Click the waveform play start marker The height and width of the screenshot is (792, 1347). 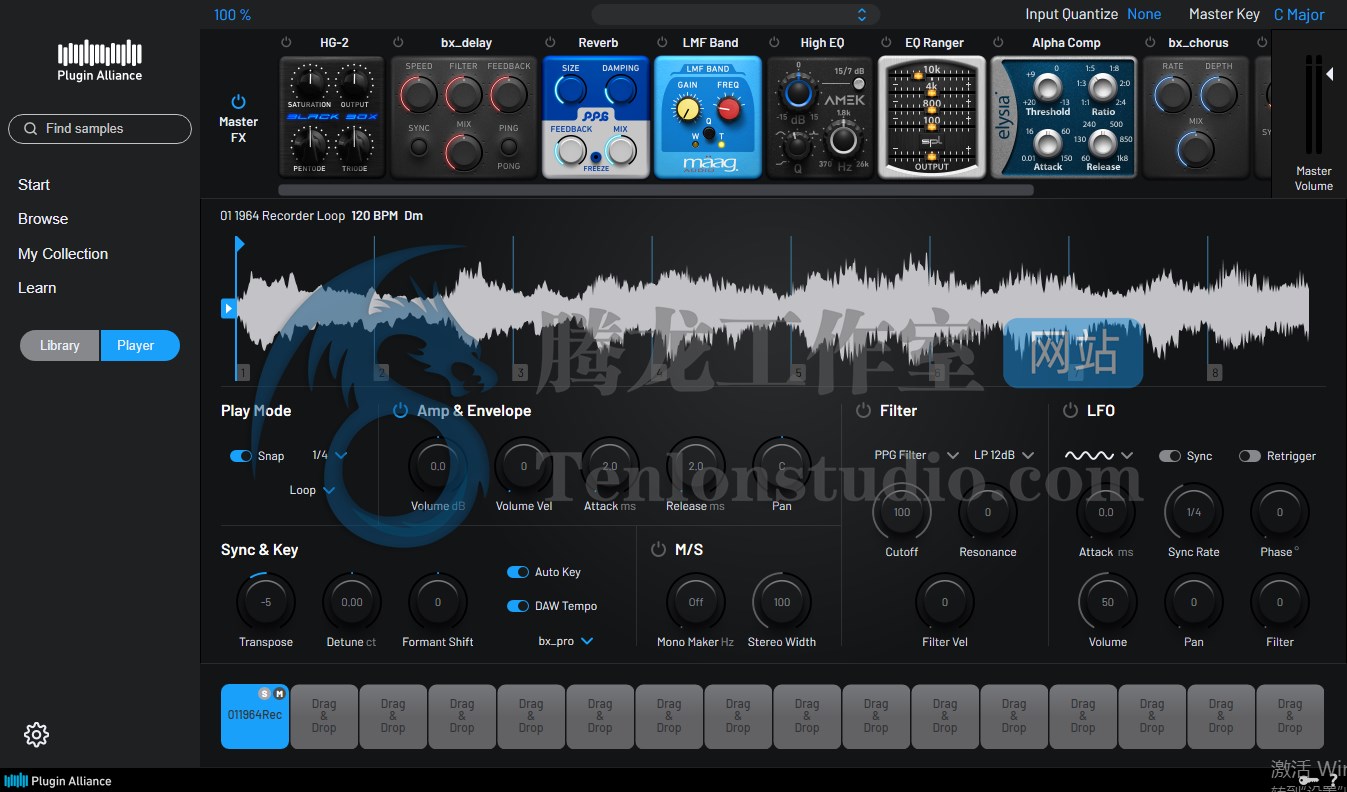[x=228, y=309]
